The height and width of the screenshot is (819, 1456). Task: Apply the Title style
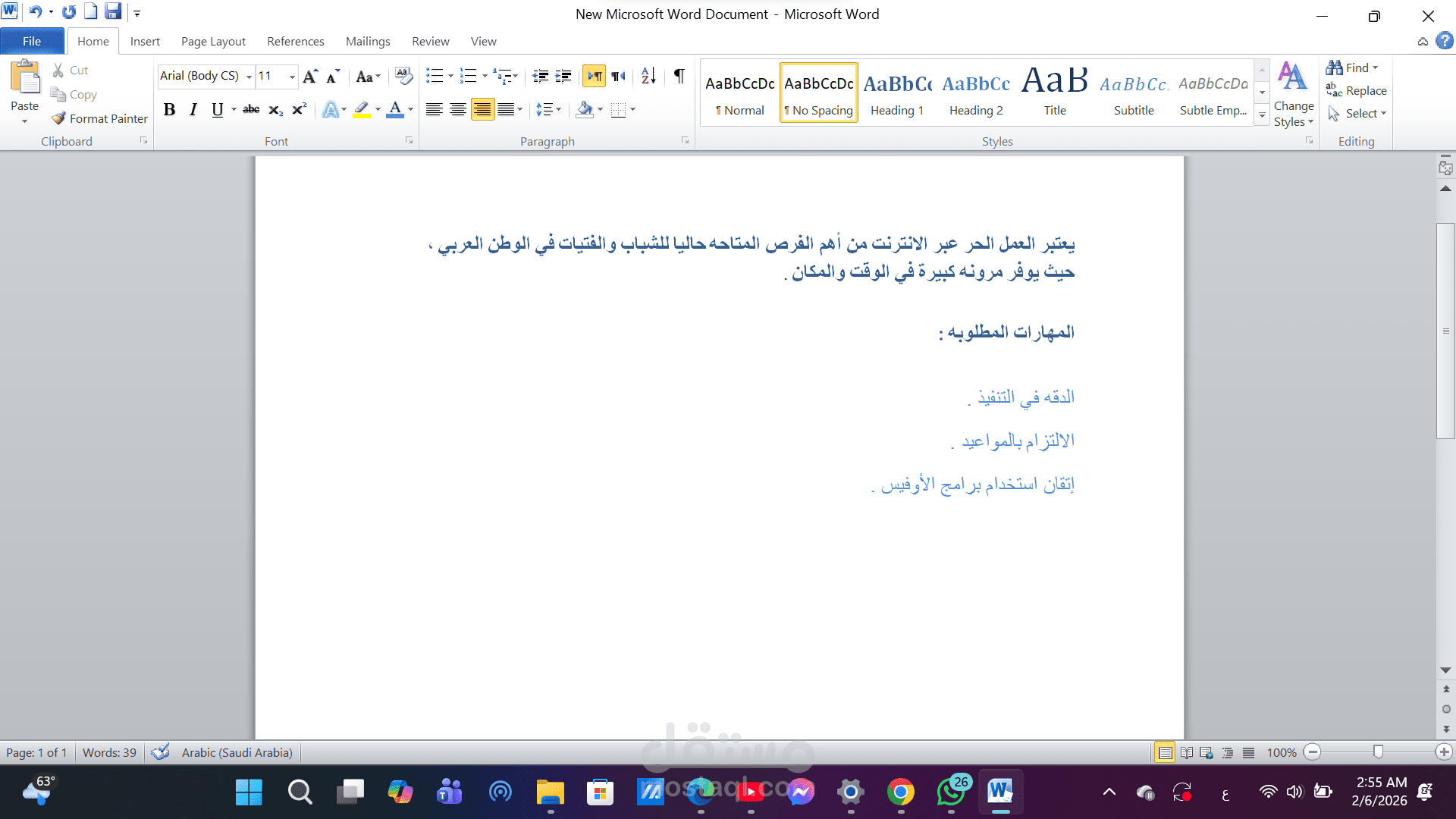1055,93
